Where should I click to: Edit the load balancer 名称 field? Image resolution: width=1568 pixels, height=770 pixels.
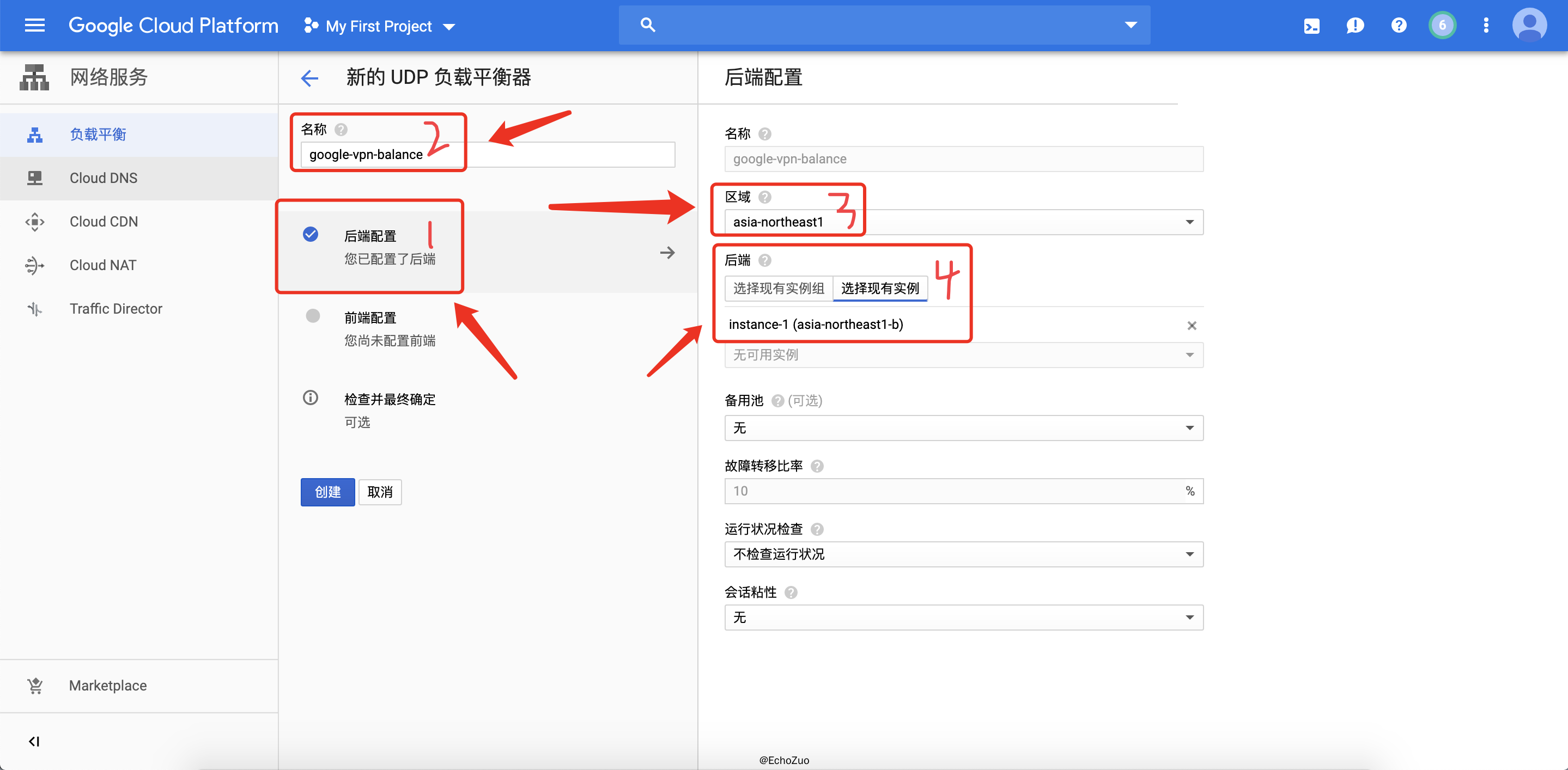coord(488,155)
